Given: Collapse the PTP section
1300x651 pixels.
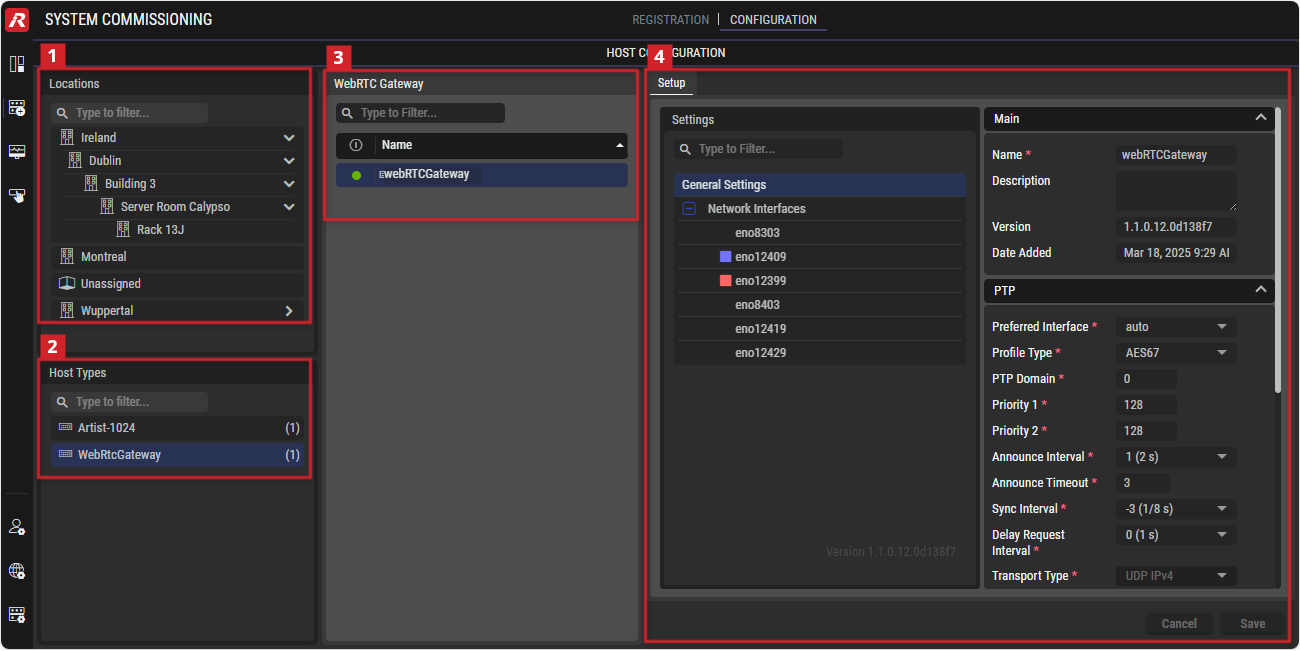Looking at the screenshot, I should coord(1261,290).
